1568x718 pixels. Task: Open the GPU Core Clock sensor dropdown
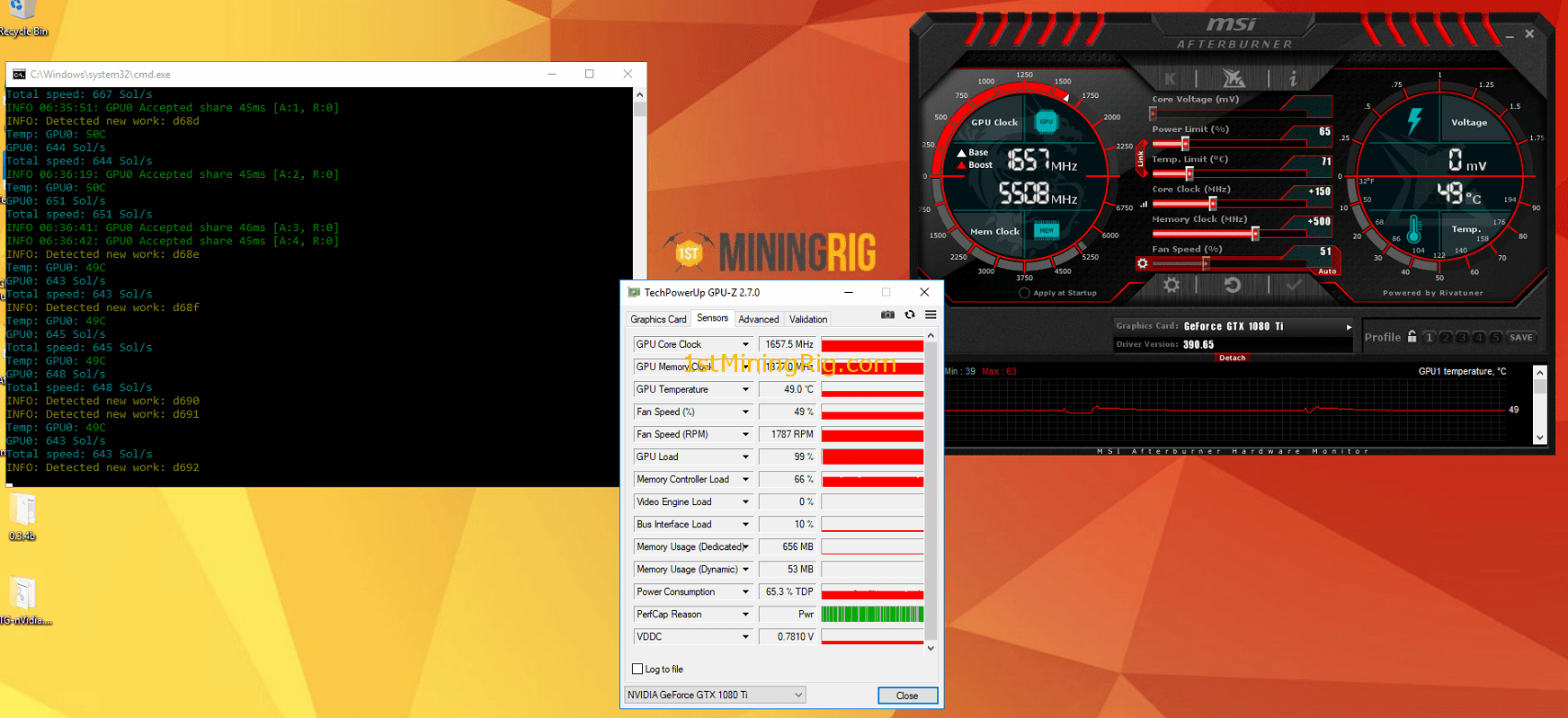pyautogui.click(x=745, y=344)
